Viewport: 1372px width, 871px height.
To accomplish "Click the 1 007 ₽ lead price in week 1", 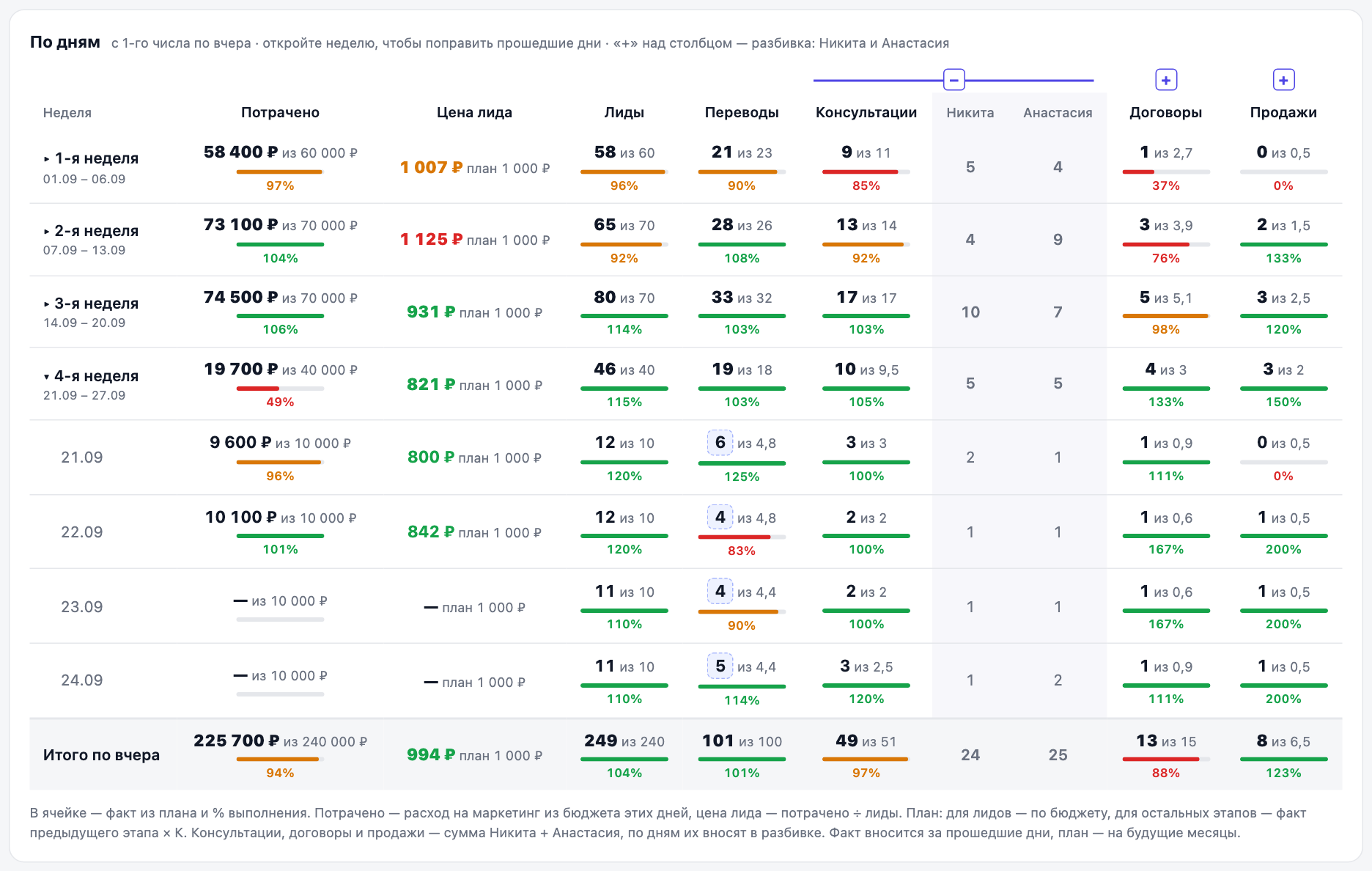I will click(x=431, y=168).
